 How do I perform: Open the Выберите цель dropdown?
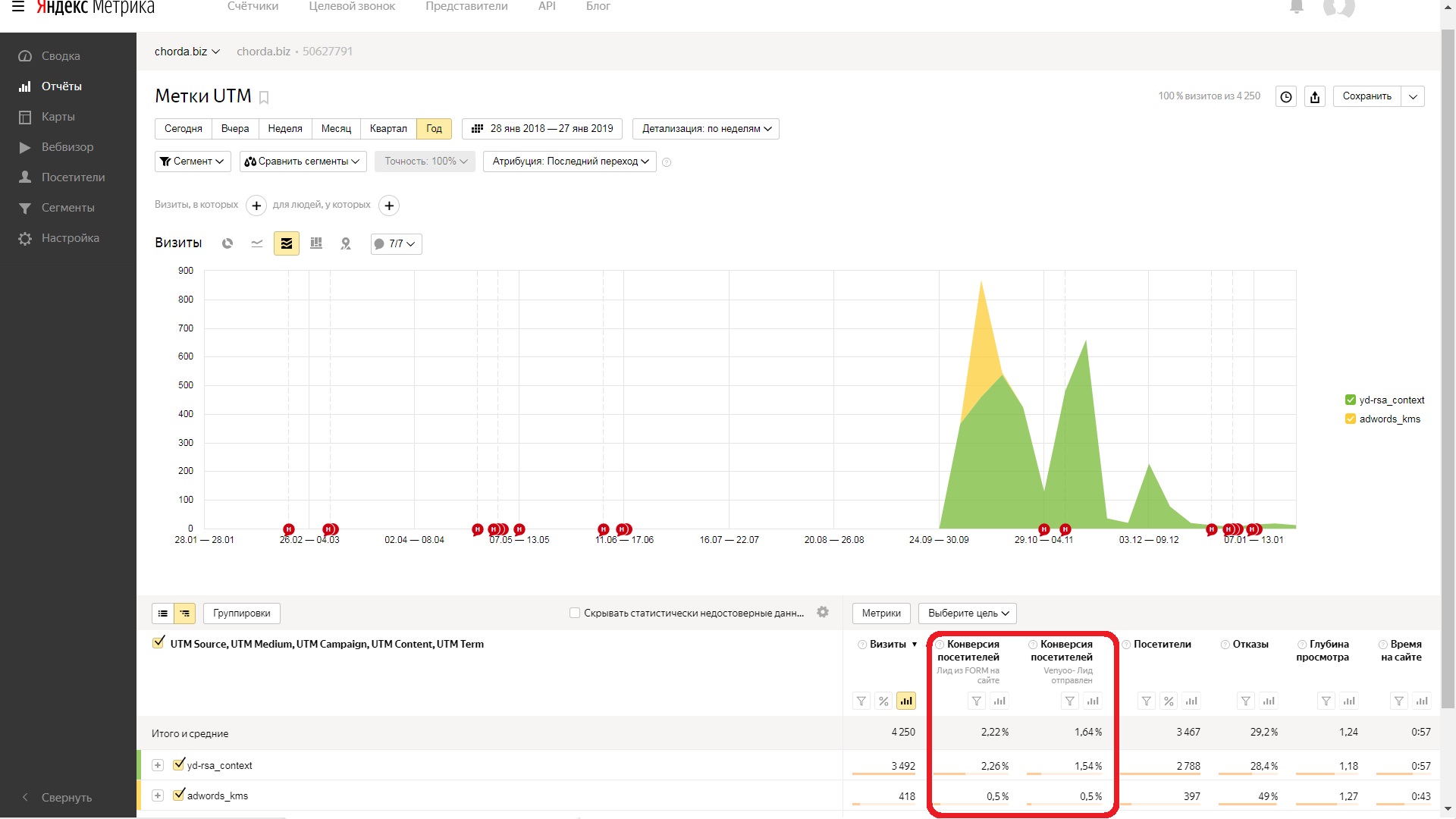968,613
